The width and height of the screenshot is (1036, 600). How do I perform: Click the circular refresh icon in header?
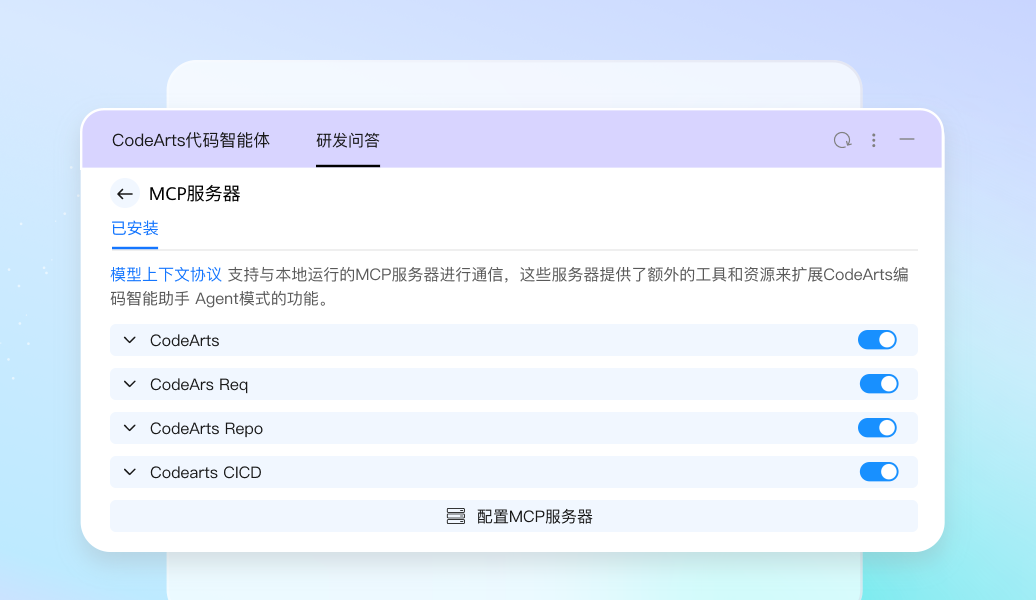coord(842,140)
